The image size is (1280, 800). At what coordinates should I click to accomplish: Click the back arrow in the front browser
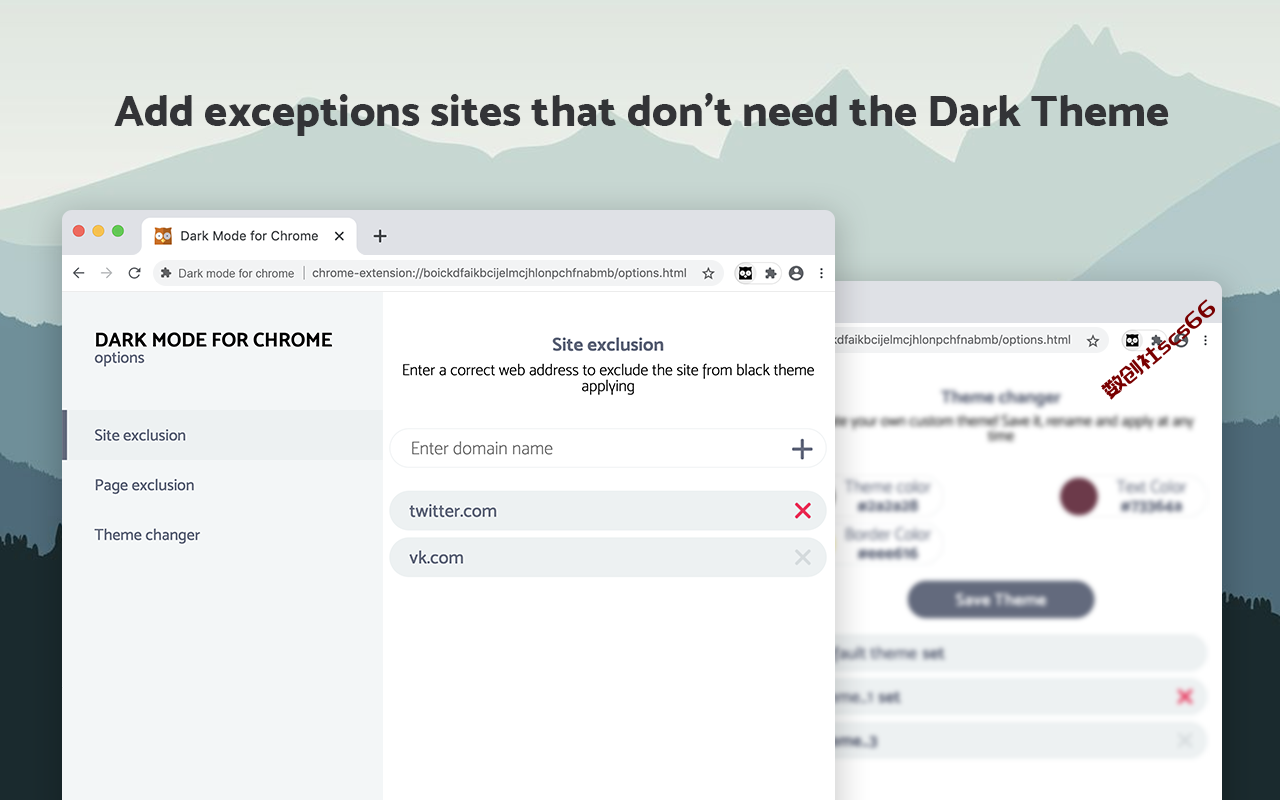[79, 273]
